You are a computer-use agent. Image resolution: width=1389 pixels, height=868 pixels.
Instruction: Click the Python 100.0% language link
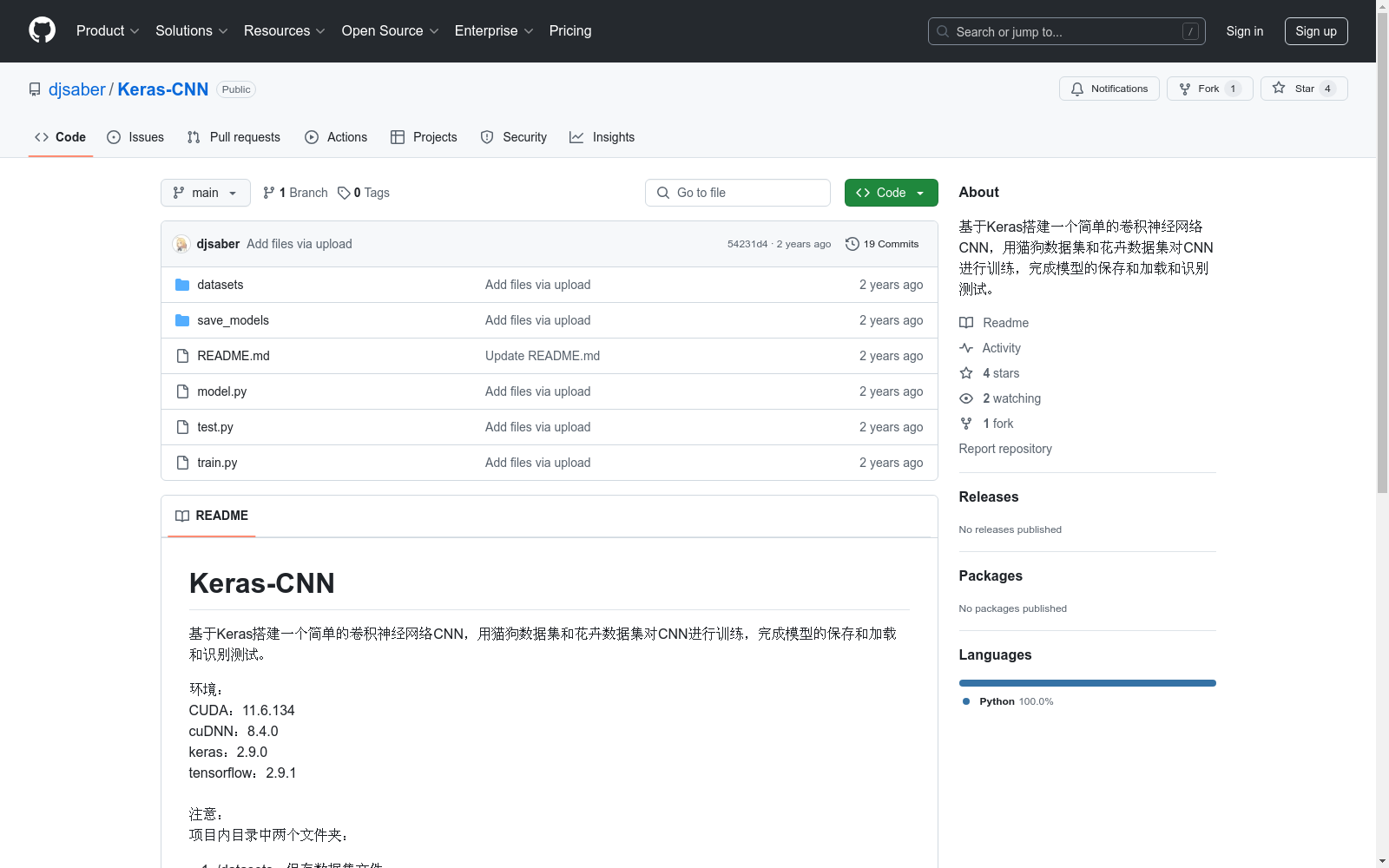pyautogui.click(x=1009, y=701)
